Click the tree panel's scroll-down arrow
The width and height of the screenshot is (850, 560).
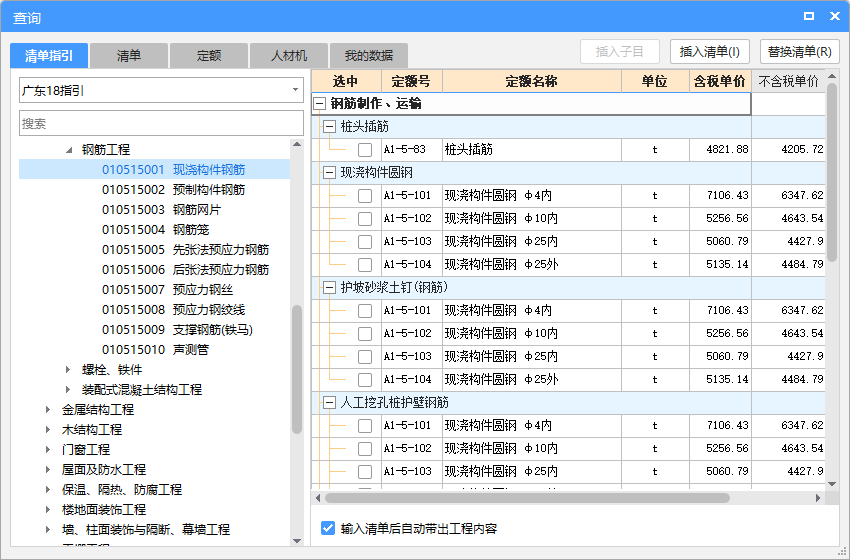point(297,540)
